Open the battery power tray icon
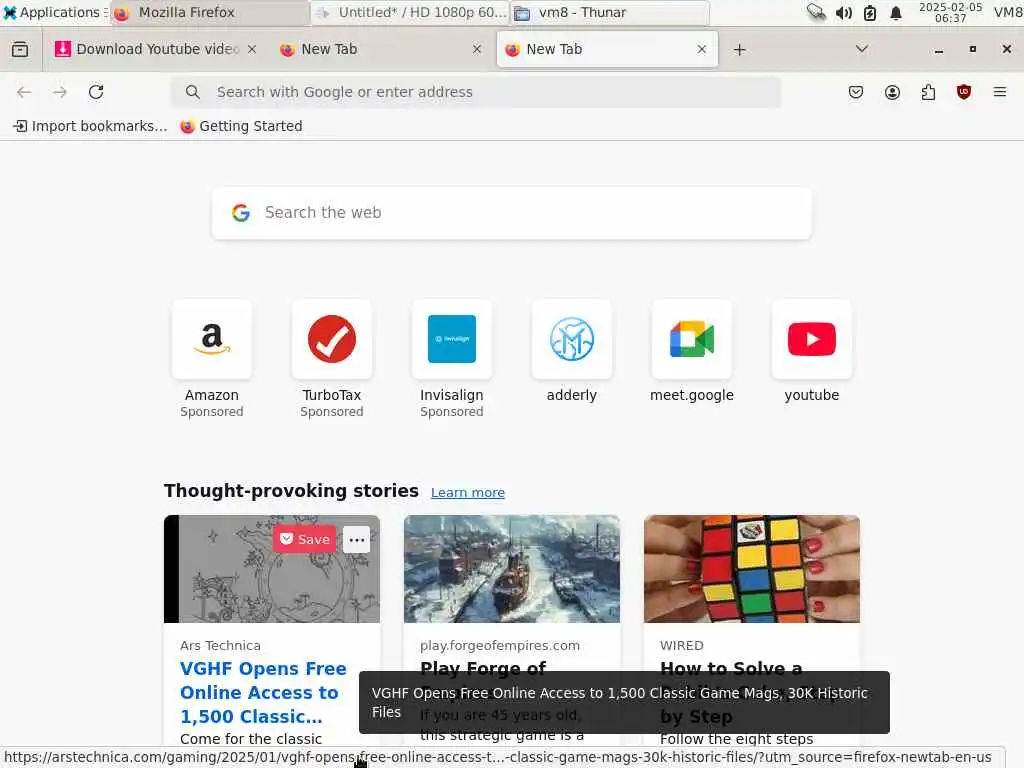The height and width of the screenshot is (768, 1024). coord(870,13)
